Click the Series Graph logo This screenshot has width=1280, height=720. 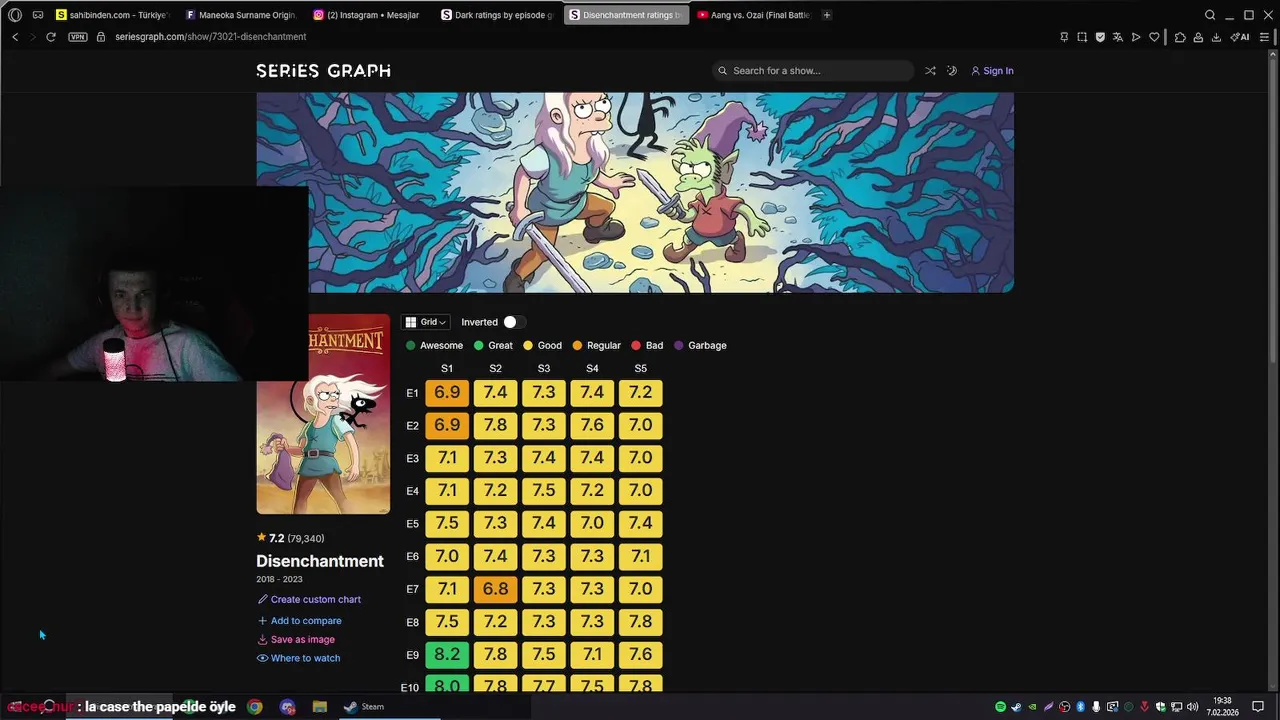[323, 71]
